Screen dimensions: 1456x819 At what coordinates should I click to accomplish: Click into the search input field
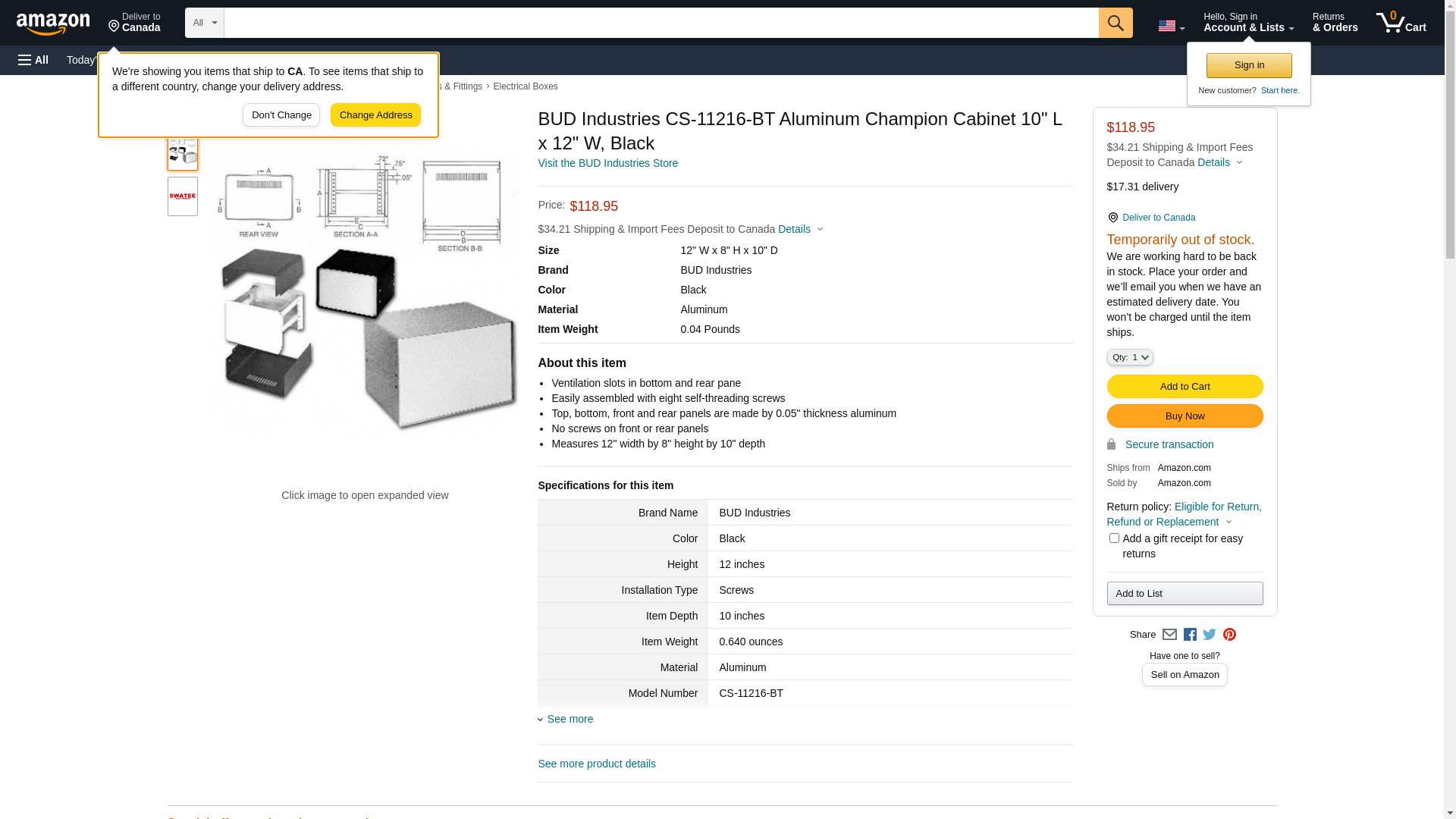coord(661,23)
